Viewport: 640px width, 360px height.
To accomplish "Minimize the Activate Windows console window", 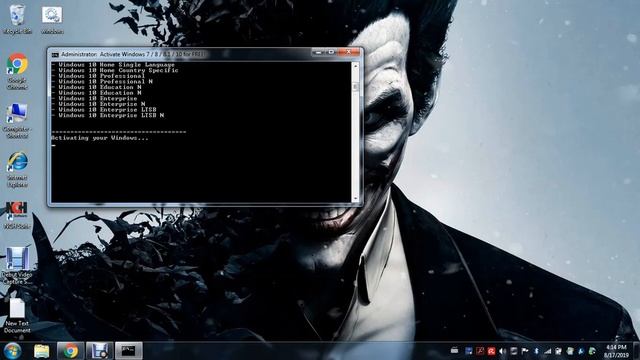I will click(x=319, y=52).
